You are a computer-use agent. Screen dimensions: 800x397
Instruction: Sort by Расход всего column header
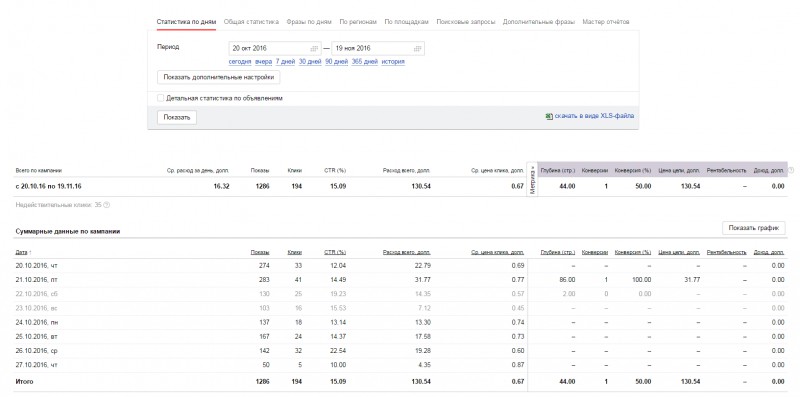pyautogui.click(x=406, y=252)
